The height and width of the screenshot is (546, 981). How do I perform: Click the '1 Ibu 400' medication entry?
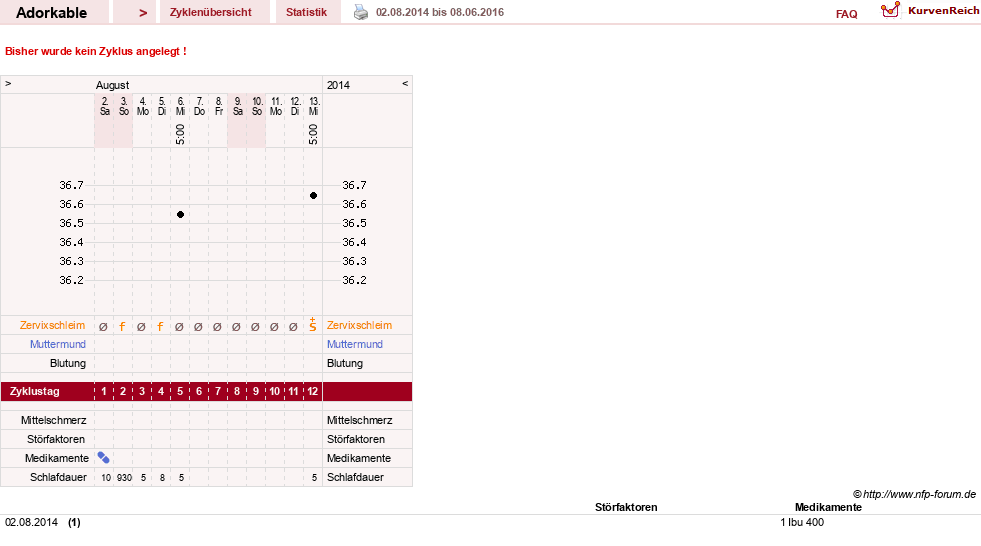[802, 522]
